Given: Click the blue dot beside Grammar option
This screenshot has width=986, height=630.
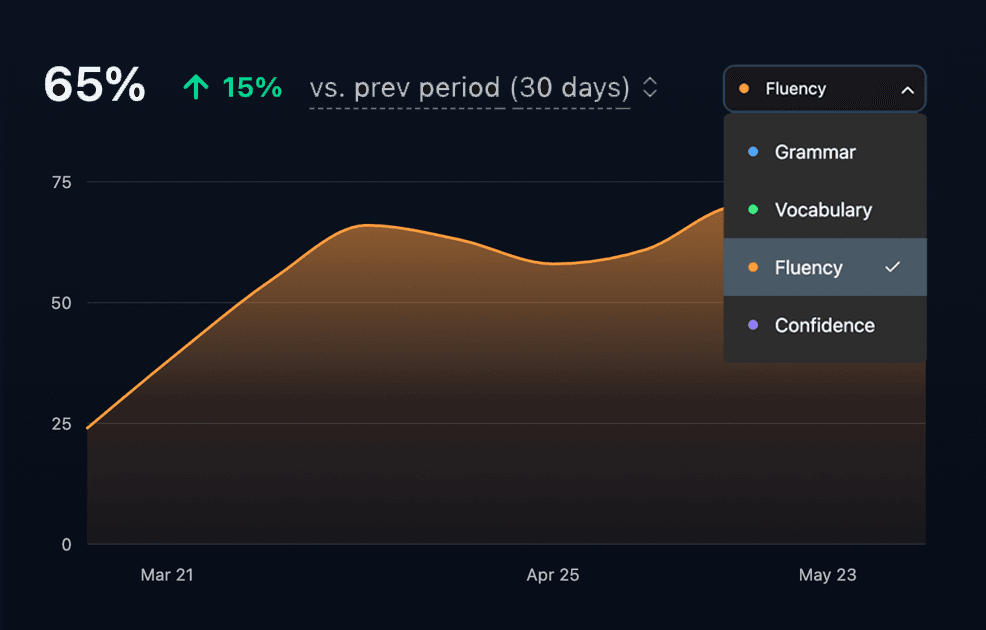Looking at the screenshot, I should click(751, 152).
